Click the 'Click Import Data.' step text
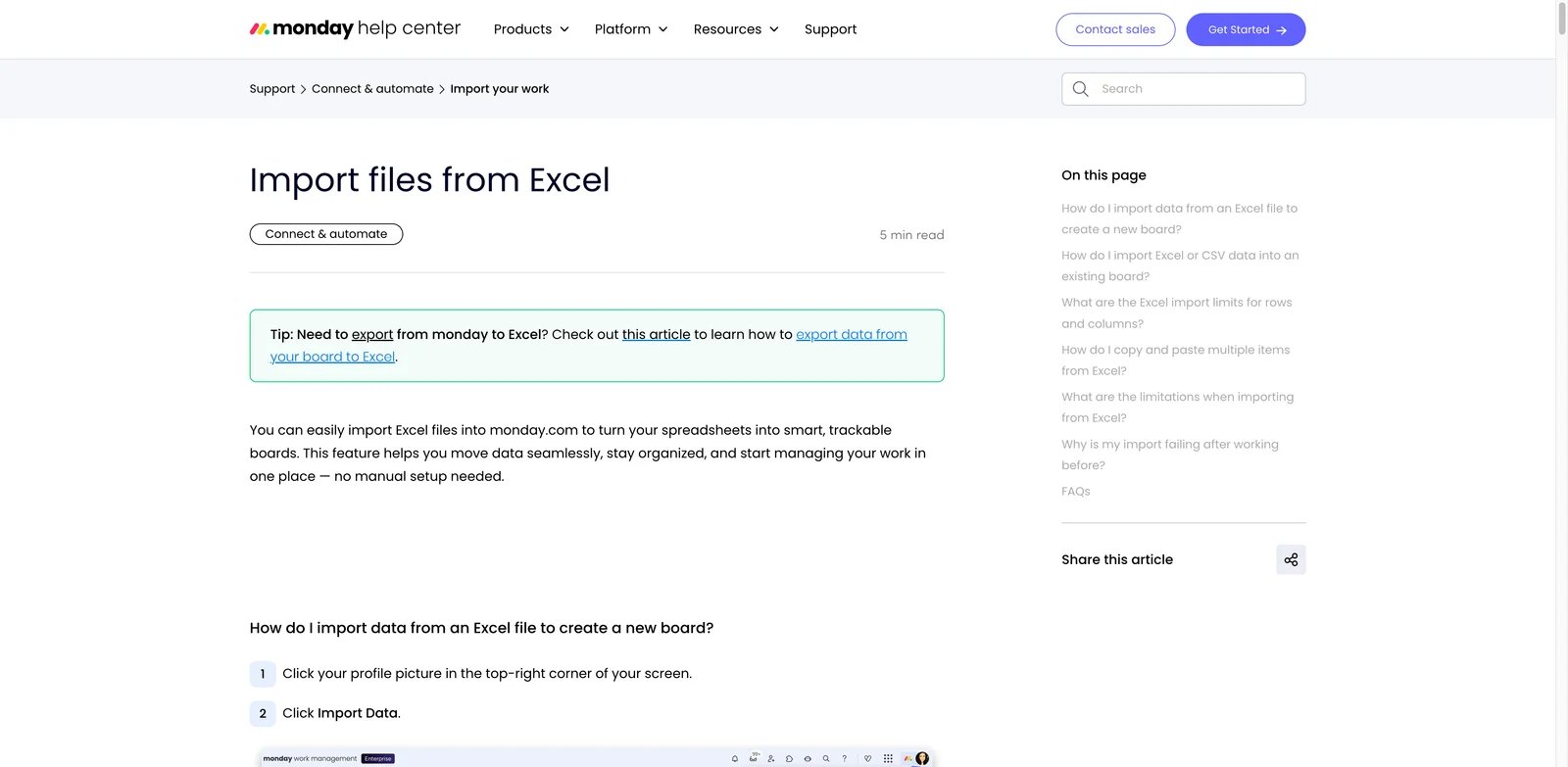Viewport: 1568px width, 767px height. point(341,713)
